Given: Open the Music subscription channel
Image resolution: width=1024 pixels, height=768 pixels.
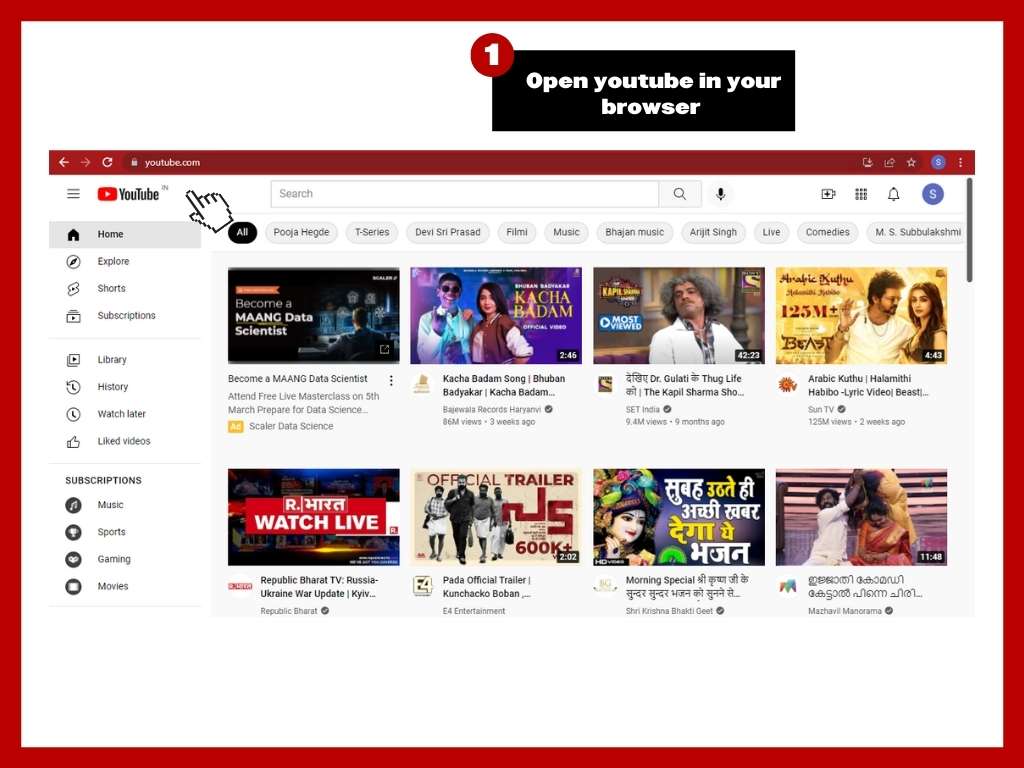Looking at the screenshot, I should 124,505.
